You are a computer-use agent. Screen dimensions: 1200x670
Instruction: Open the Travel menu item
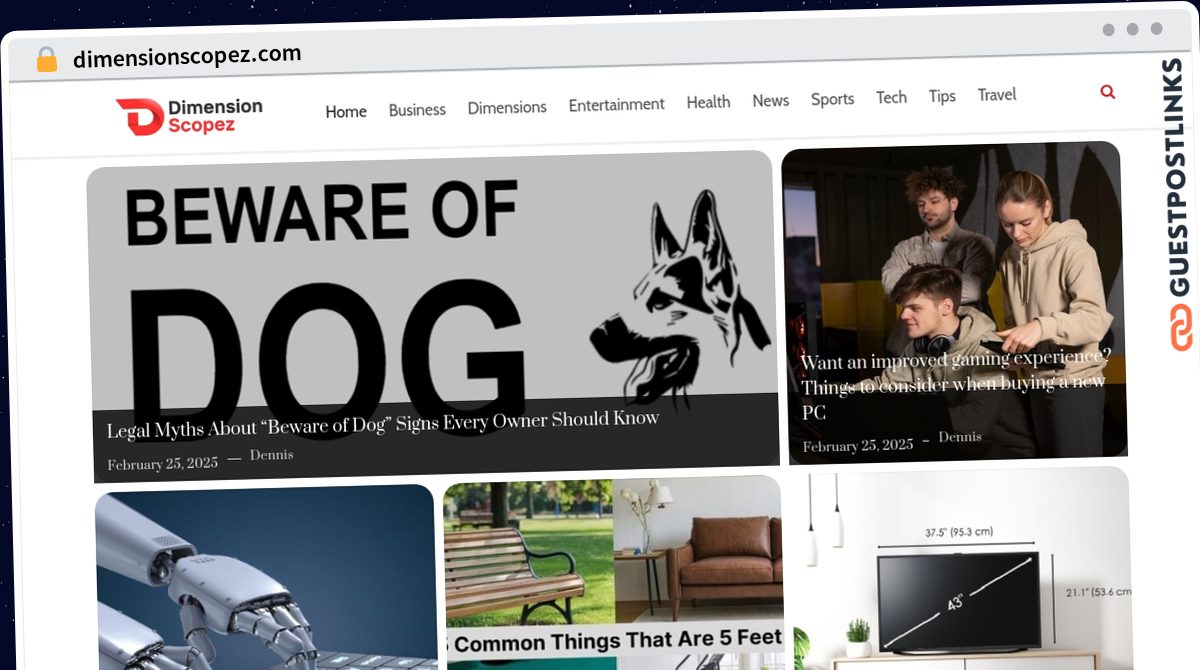point(997,94)
